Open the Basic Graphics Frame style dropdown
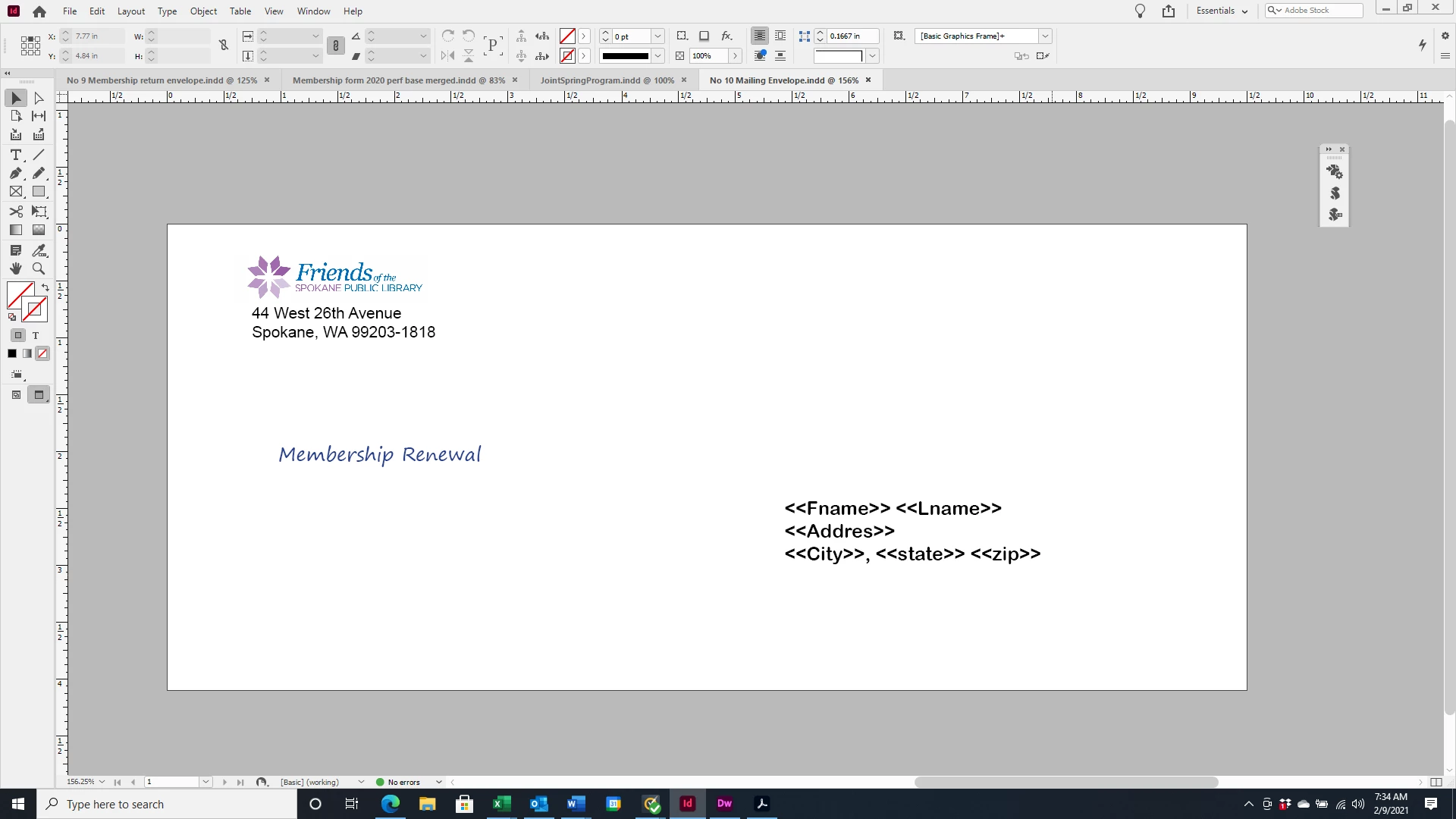Viewport: 1456px width, 819px height. coord(1045,36)
